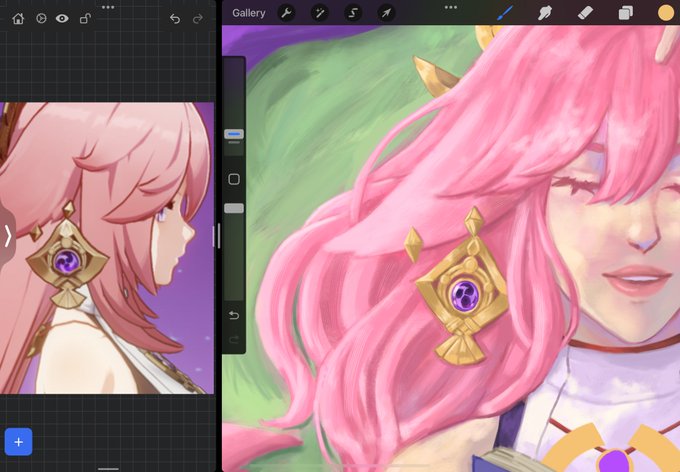Adjust the brush size slider handle

pos(234,134)
